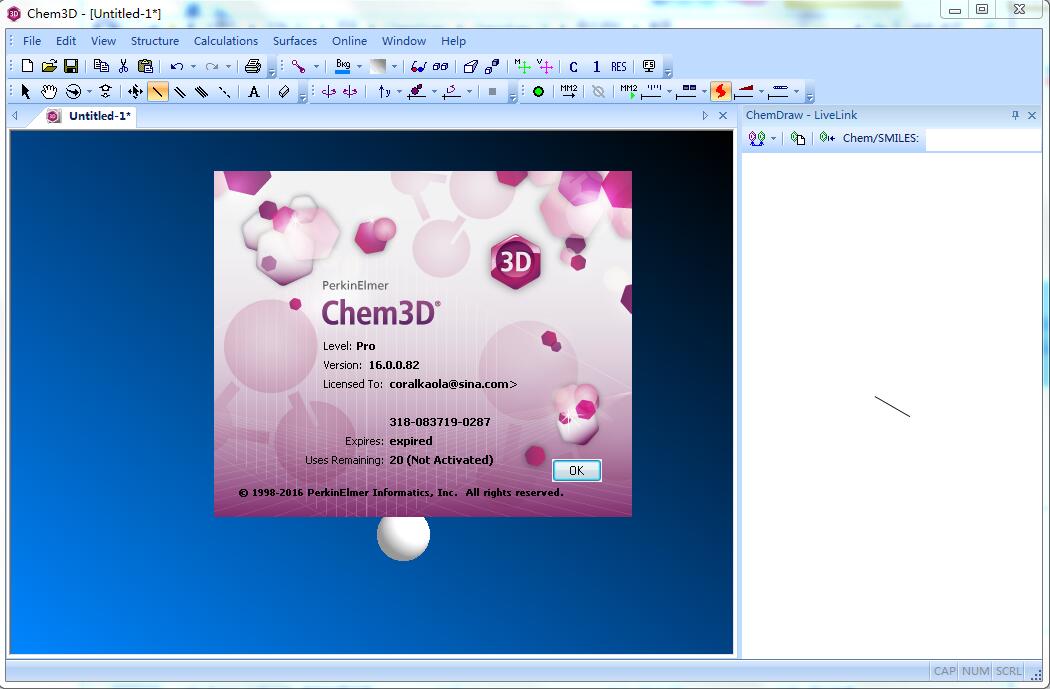The width and height of the screenshot is (1050, 689).
Task: Select the single bond drawing tool
Action: click(156, 91)
